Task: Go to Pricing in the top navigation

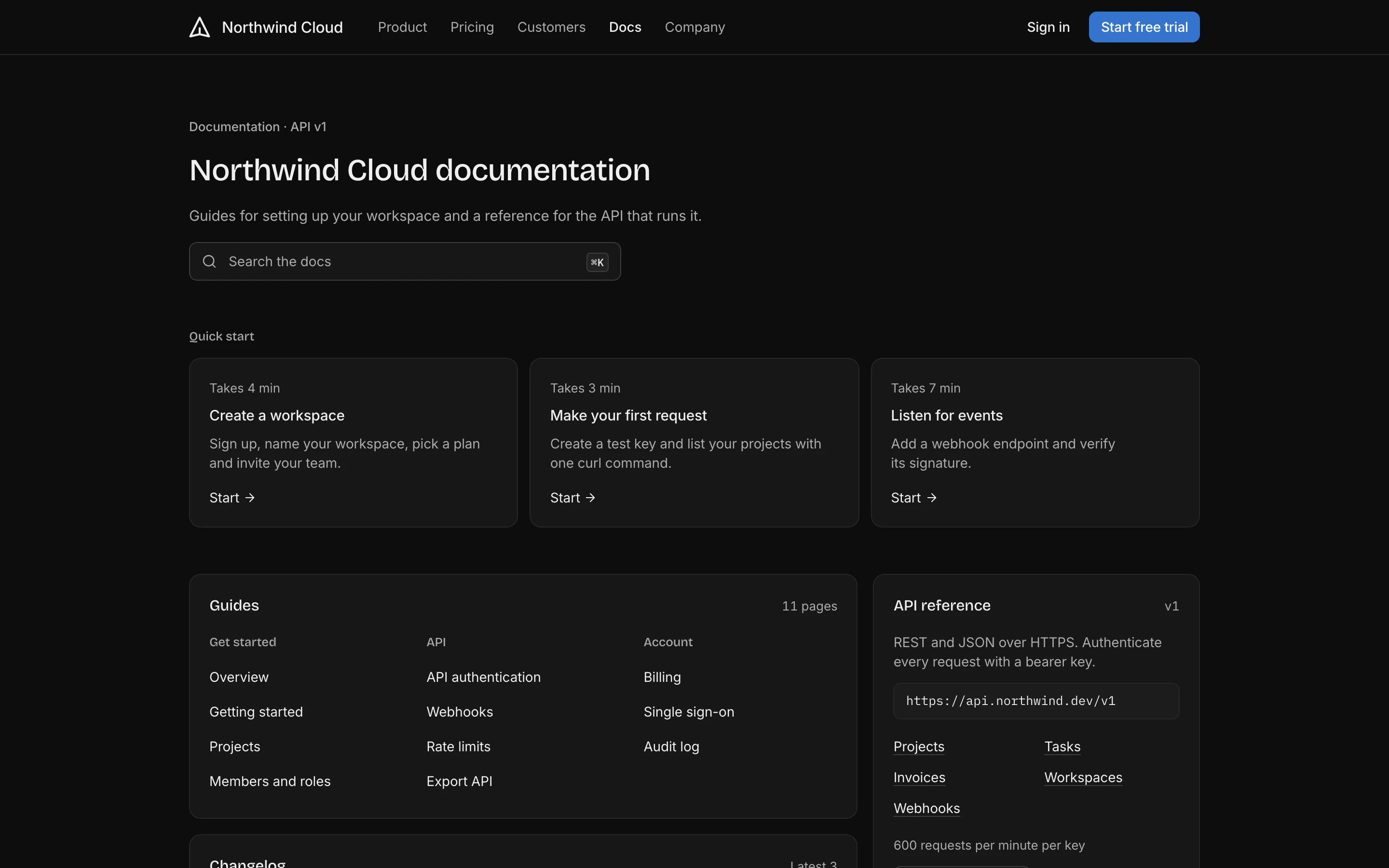Action: [x=472, y=27]
